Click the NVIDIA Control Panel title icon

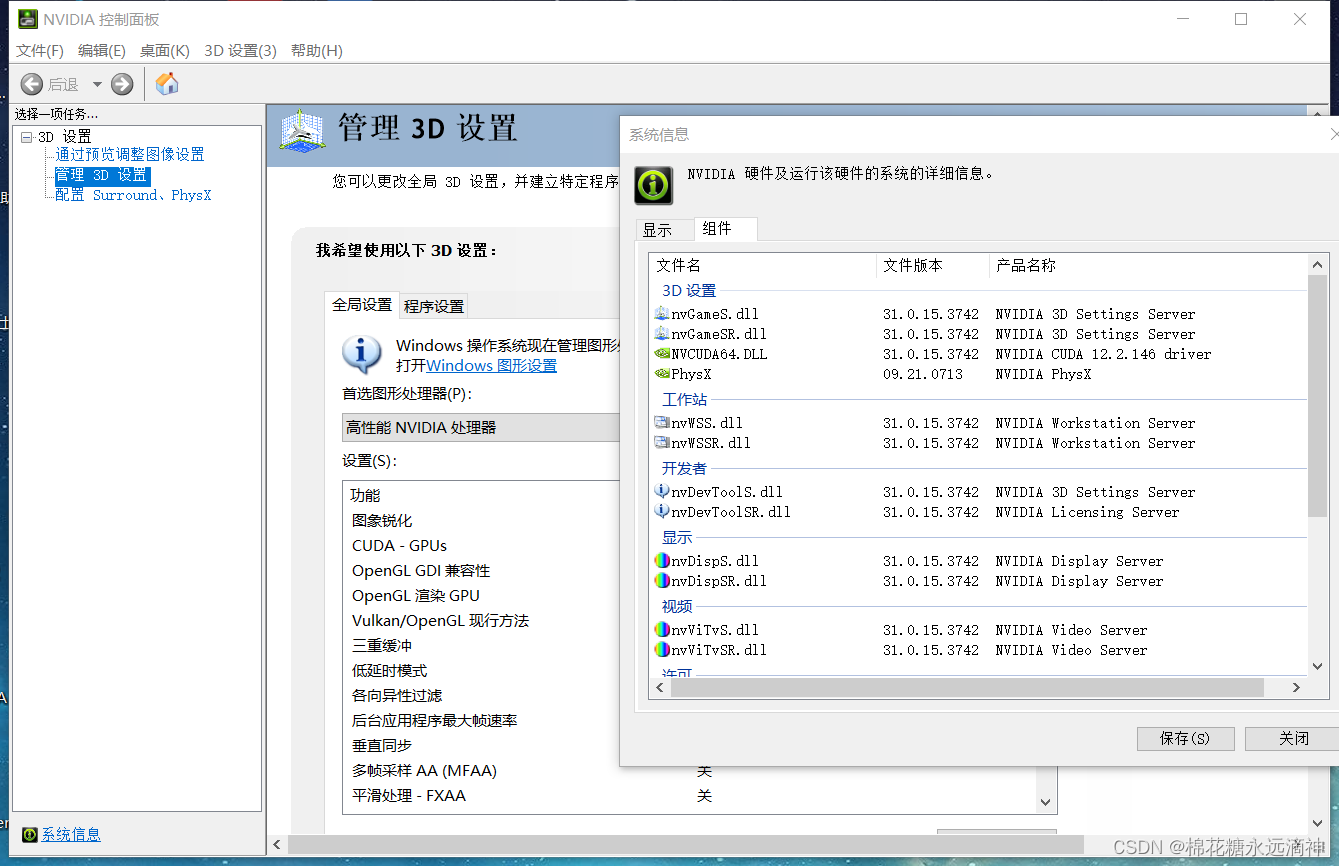(x=28, y=19)
